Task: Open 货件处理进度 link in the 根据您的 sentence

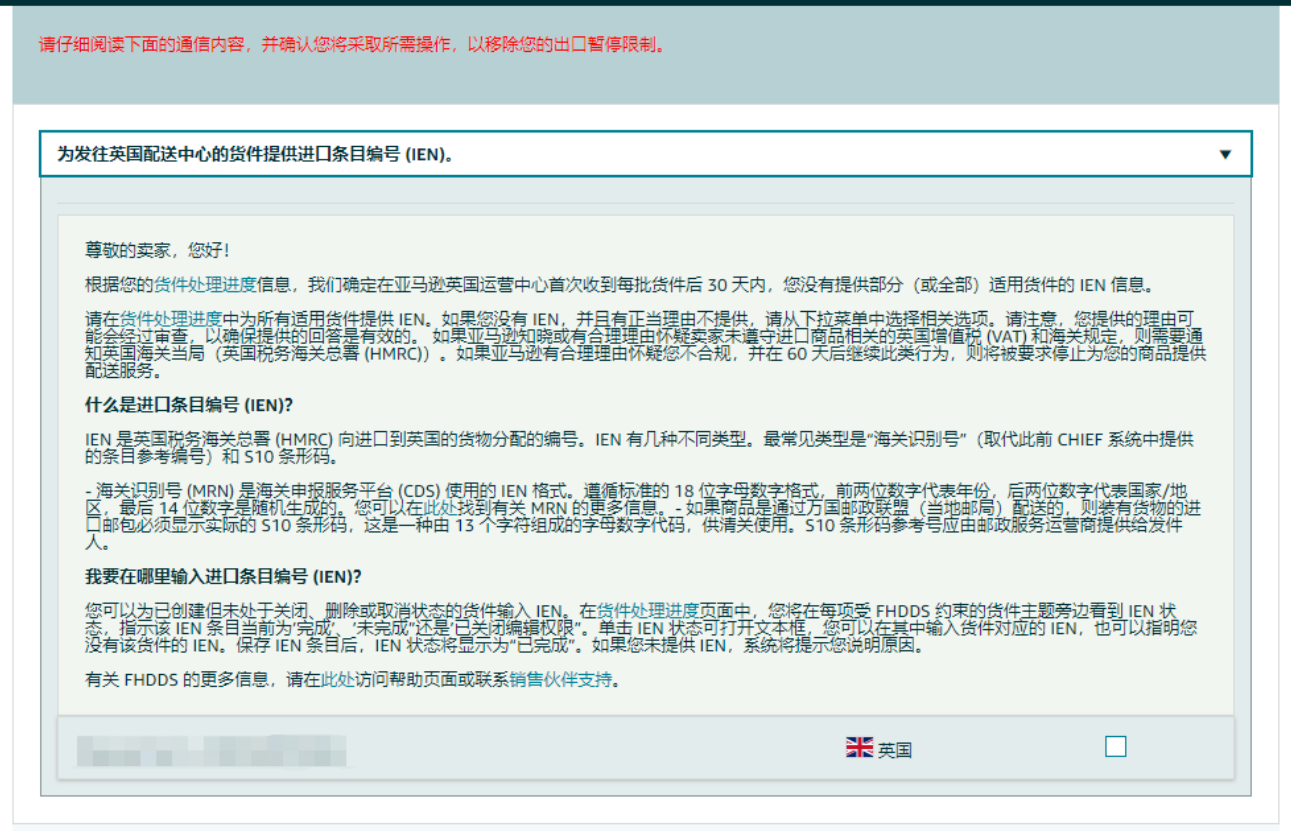Action: 205,285
